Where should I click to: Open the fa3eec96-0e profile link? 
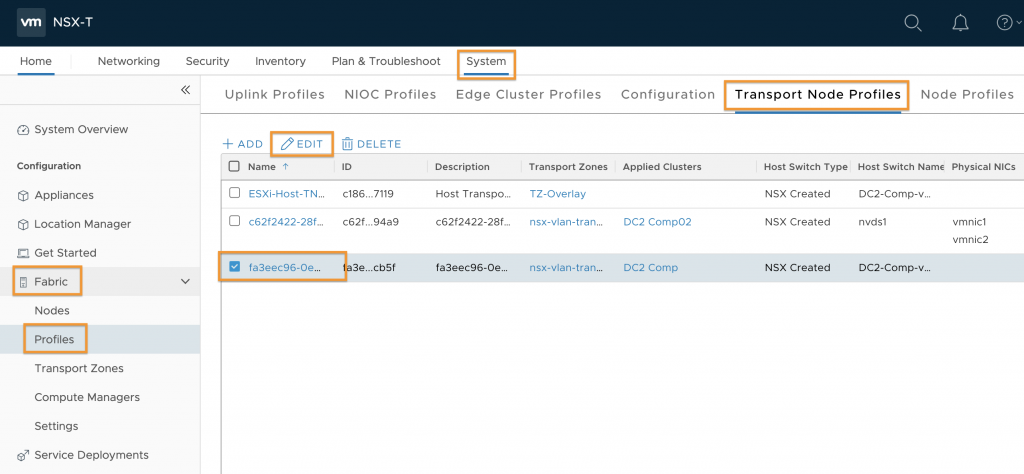click(285, 268)
